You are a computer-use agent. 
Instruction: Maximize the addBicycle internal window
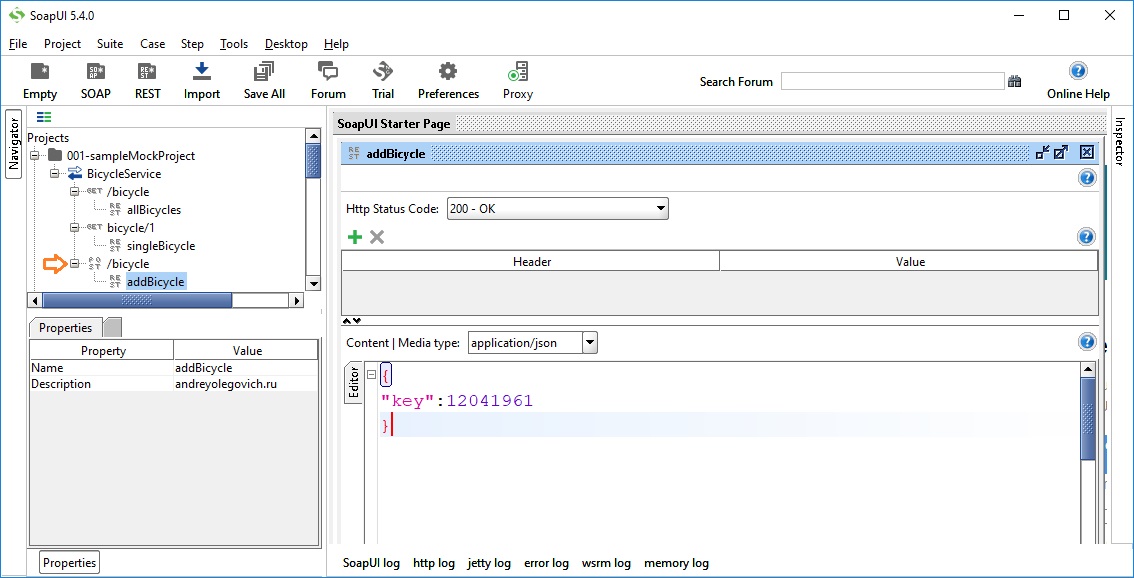tap(1061, 152)
